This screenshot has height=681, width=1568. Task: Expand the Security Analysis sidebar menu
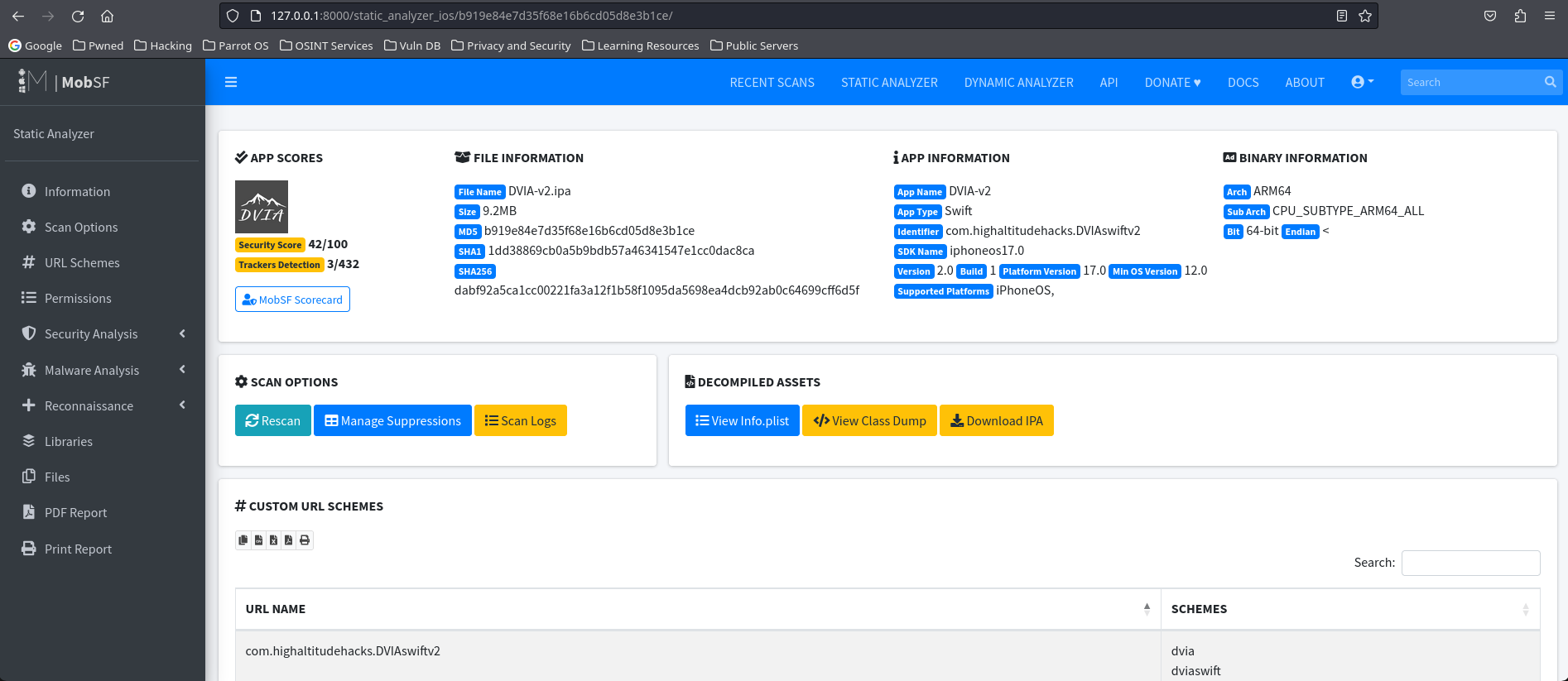click(103, 333)
